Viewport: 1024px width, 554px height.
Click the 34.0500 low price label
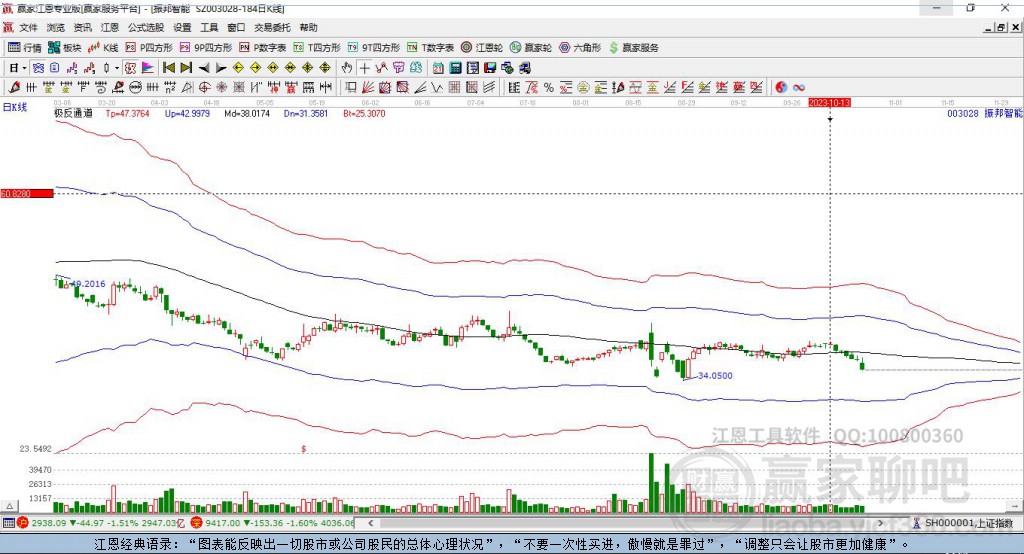tap(715, 376)
